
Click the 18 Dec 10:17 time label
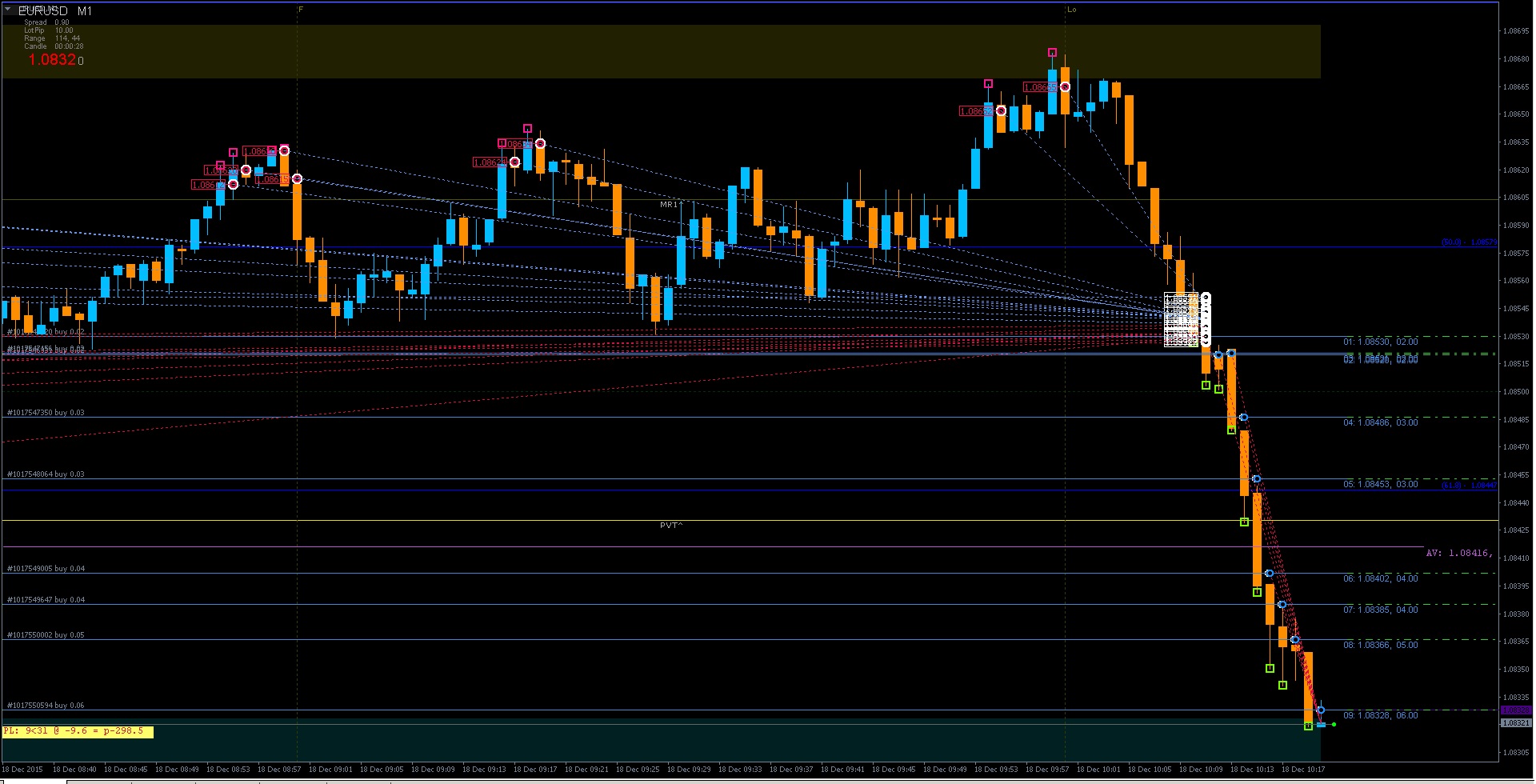tap(1303, 770)
